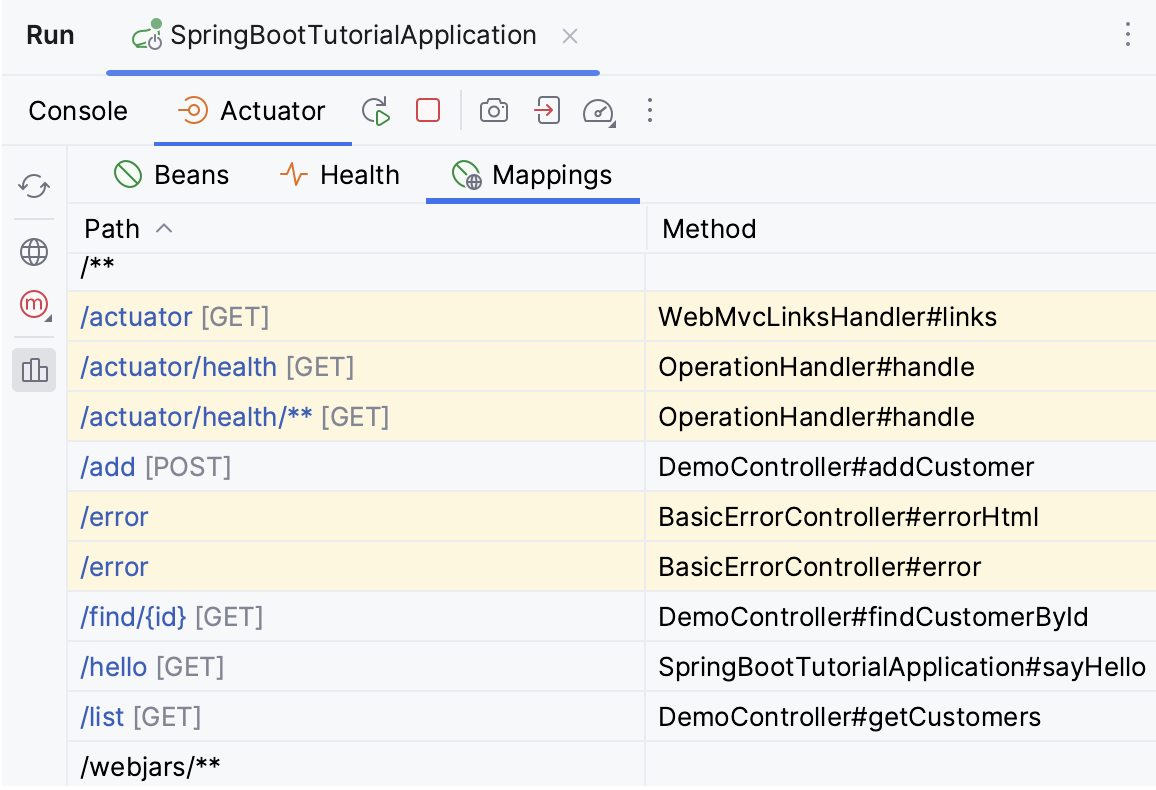Image resolution: width=1156 pixels, height=790 pixels.
Task: Click the Actuator tab orange icon
Action: click(x=193, y=111)
